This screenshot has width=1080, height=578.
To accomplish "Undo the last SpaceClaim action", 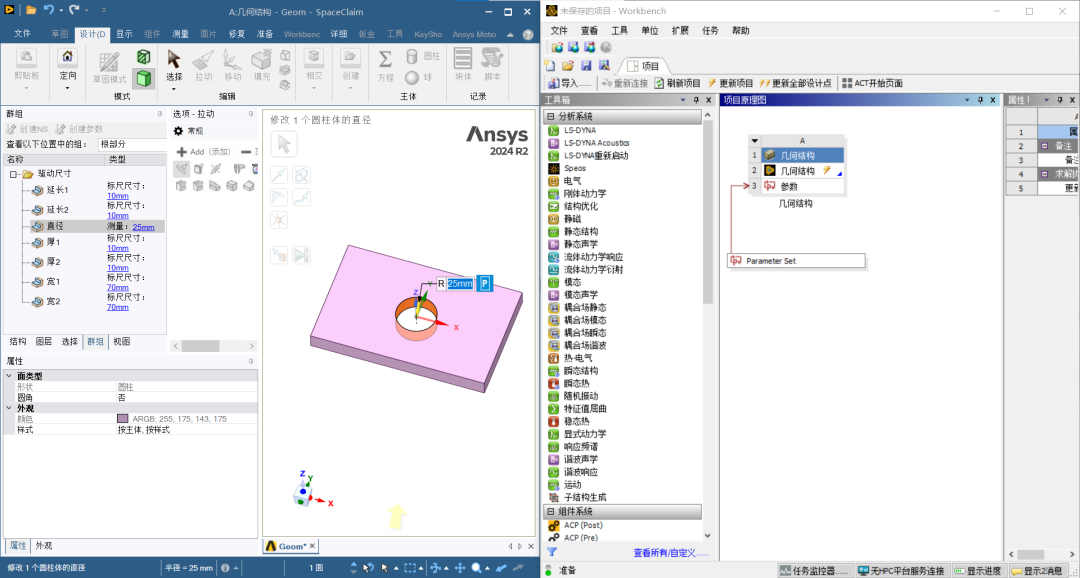I will (x=49, y=10).
